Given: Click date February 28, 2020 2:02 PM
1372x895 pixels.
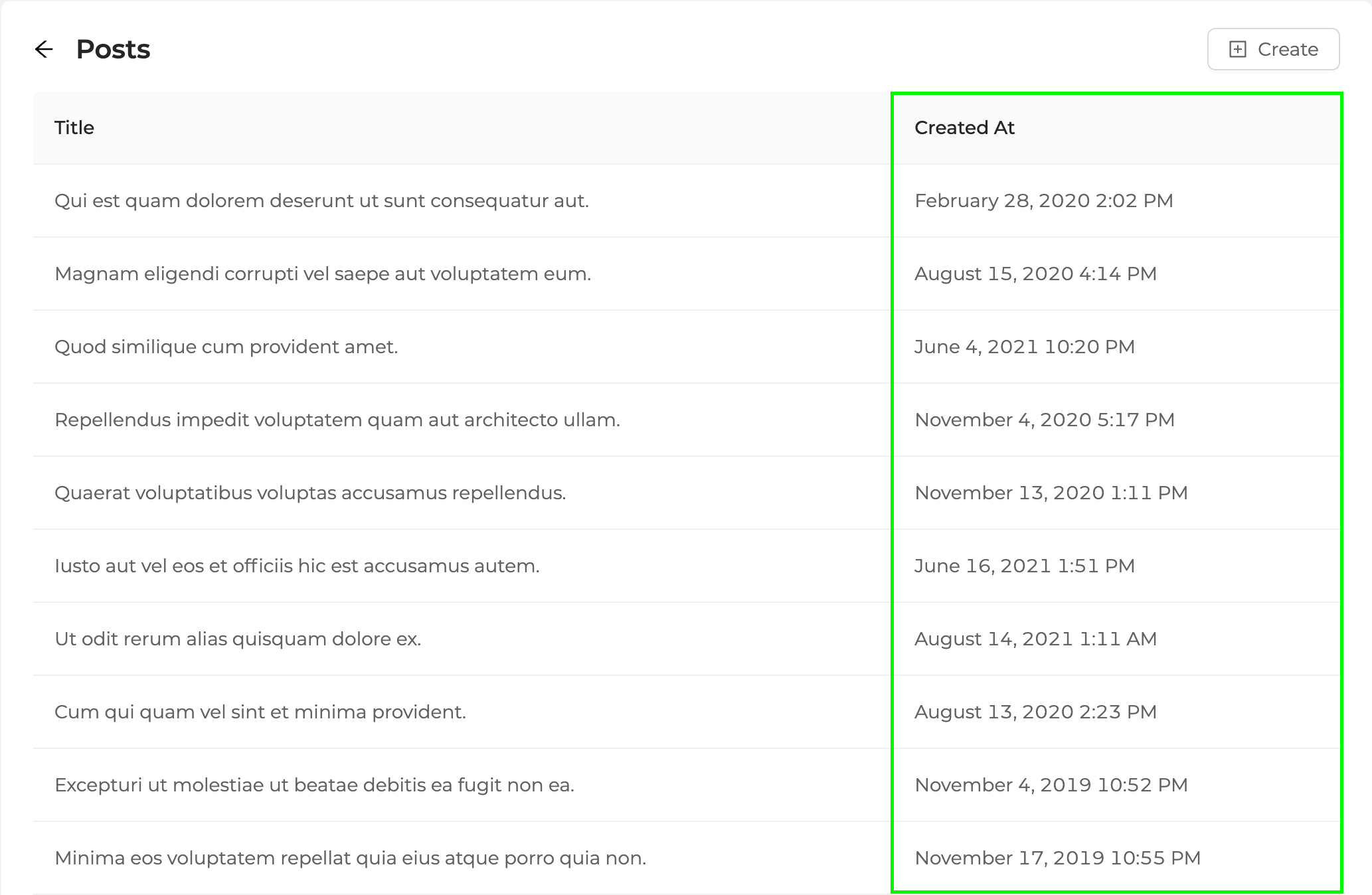Looking at the screenshot, I should (x=1043, y=201).
